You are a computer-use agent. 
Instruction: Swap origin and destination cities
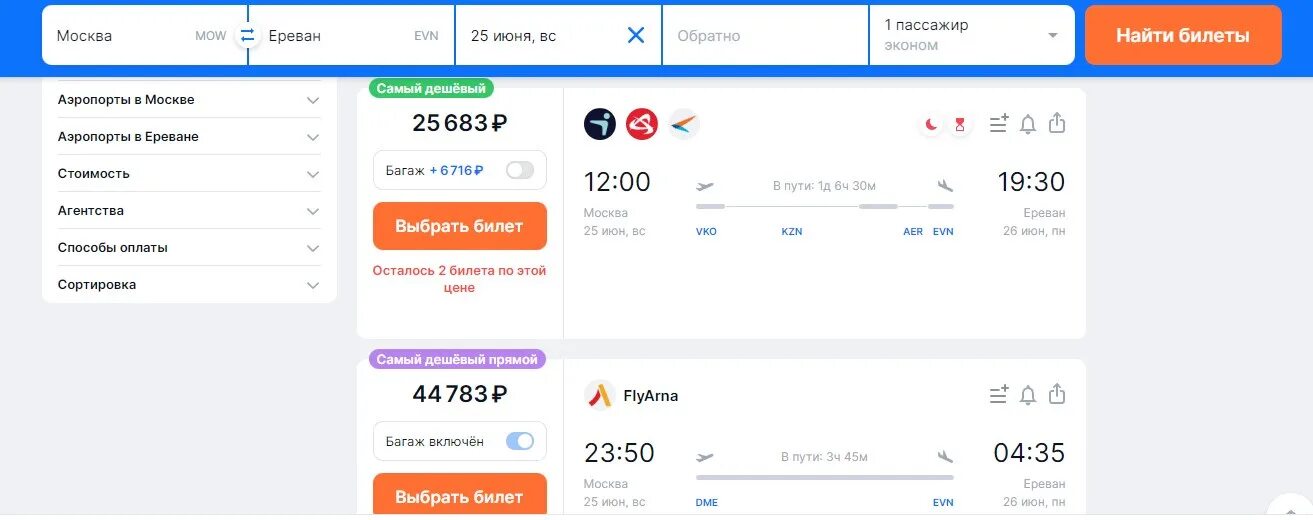247,35
